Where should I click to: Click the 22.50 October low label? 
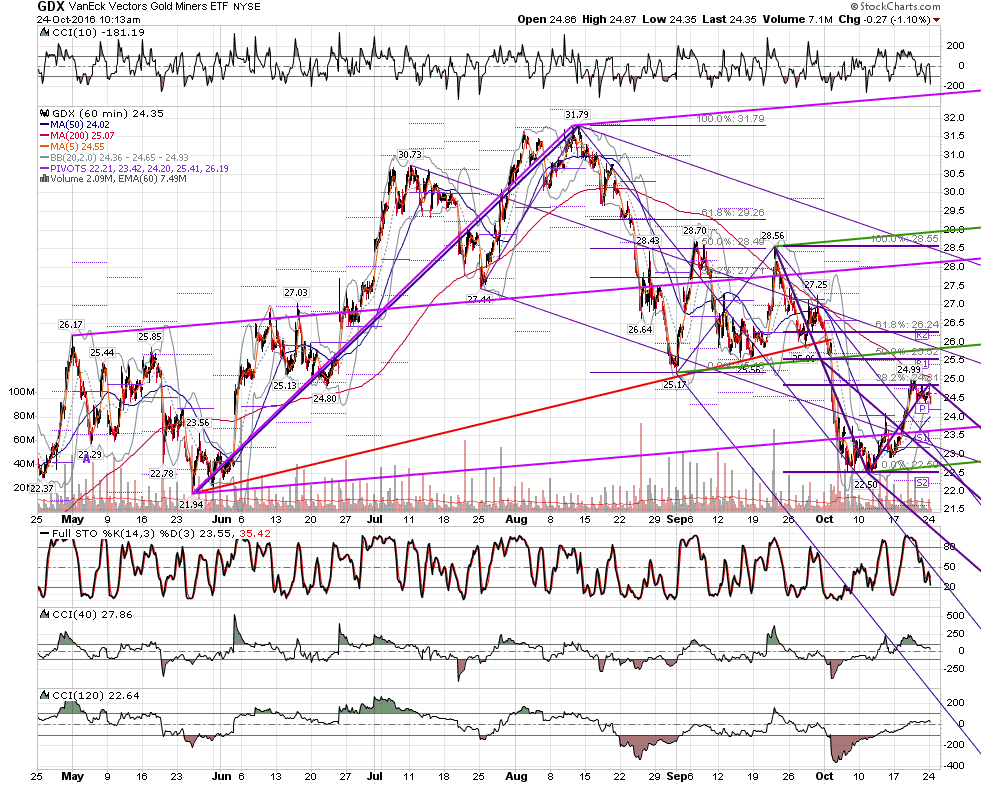(x=866, y=484)
